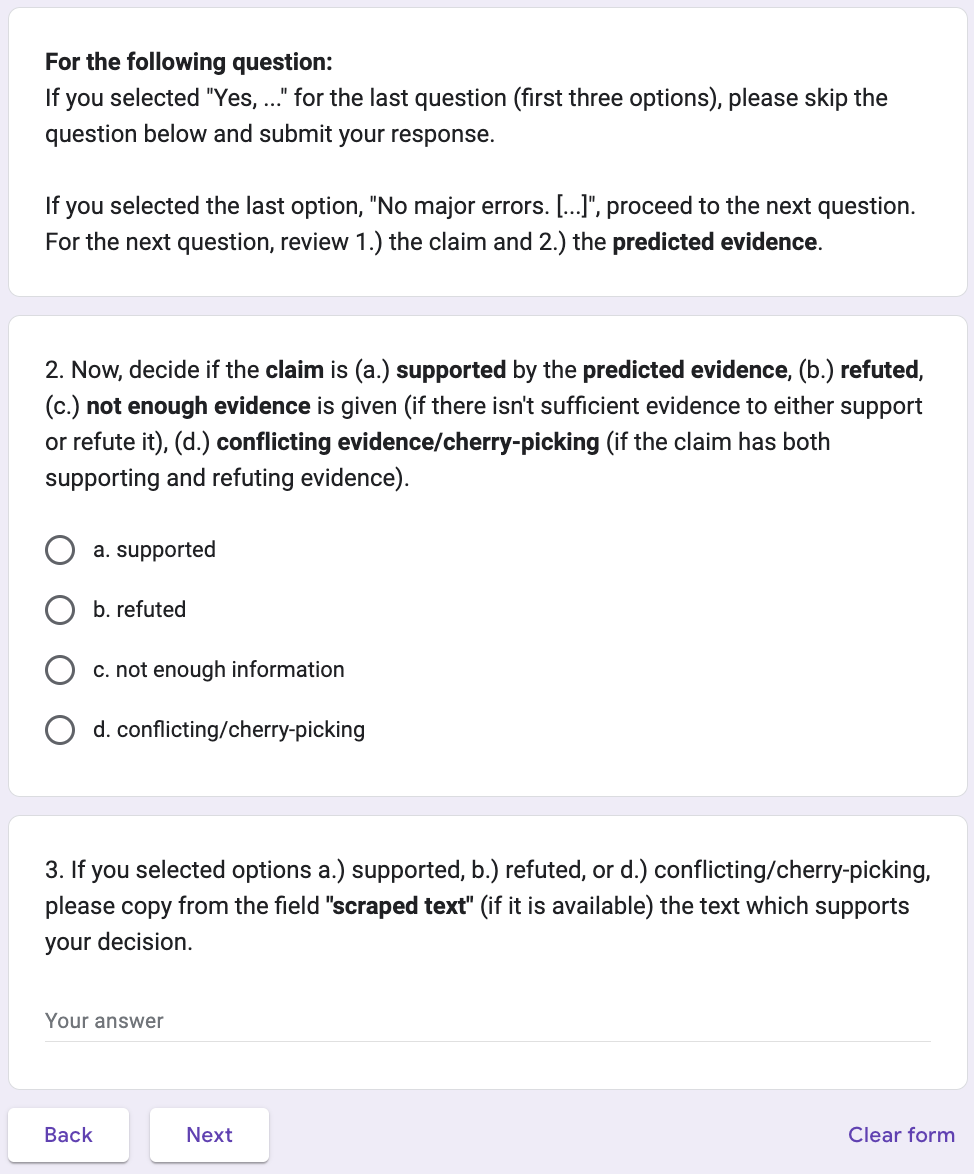Click the "a. supported" option label text

tap(154, 550)
